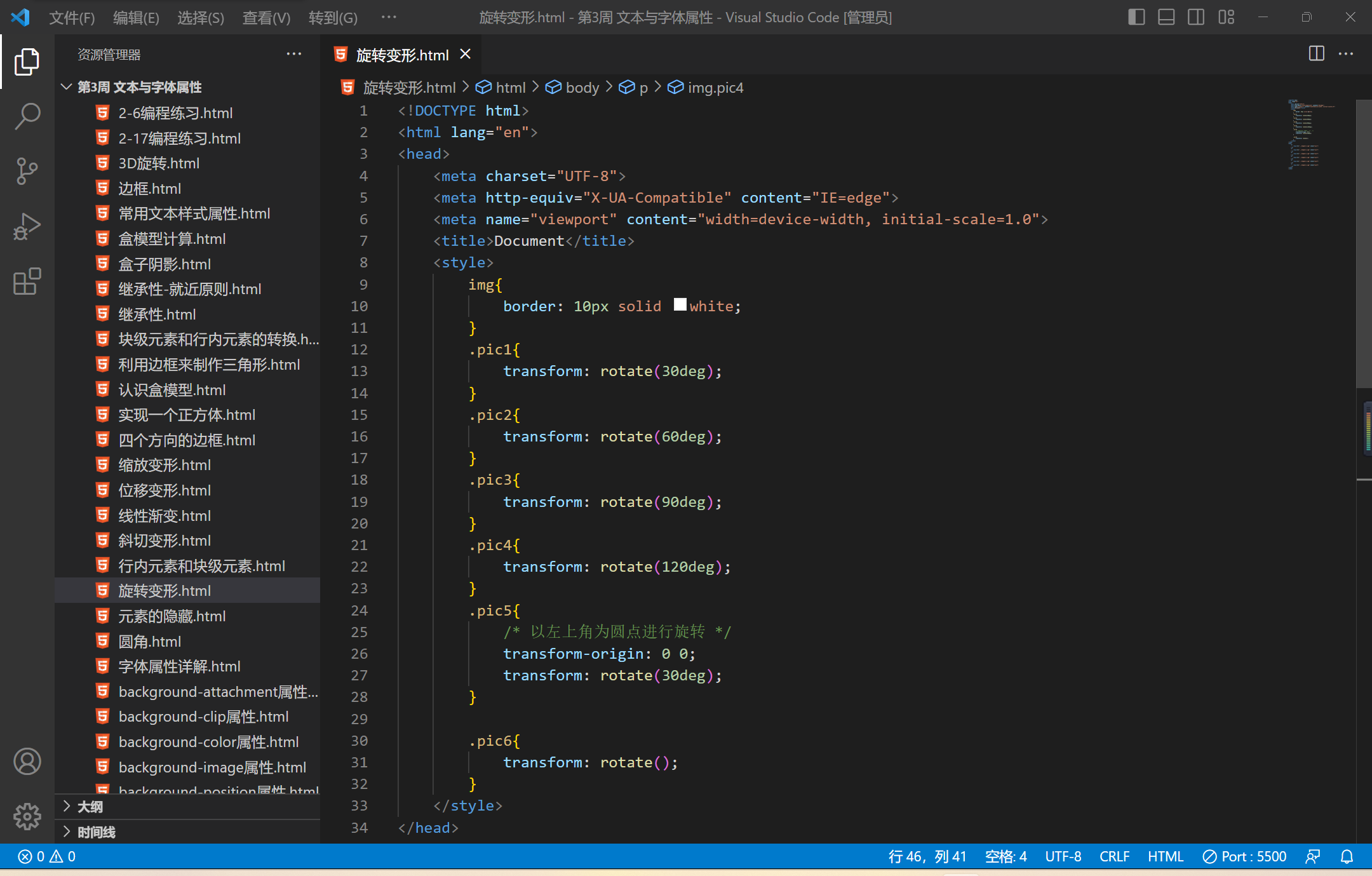Image resolution: width=1372 pixels, height=876 pixels.
Task: Open the 查看(V) menu
Action: (x=266, y=18)
